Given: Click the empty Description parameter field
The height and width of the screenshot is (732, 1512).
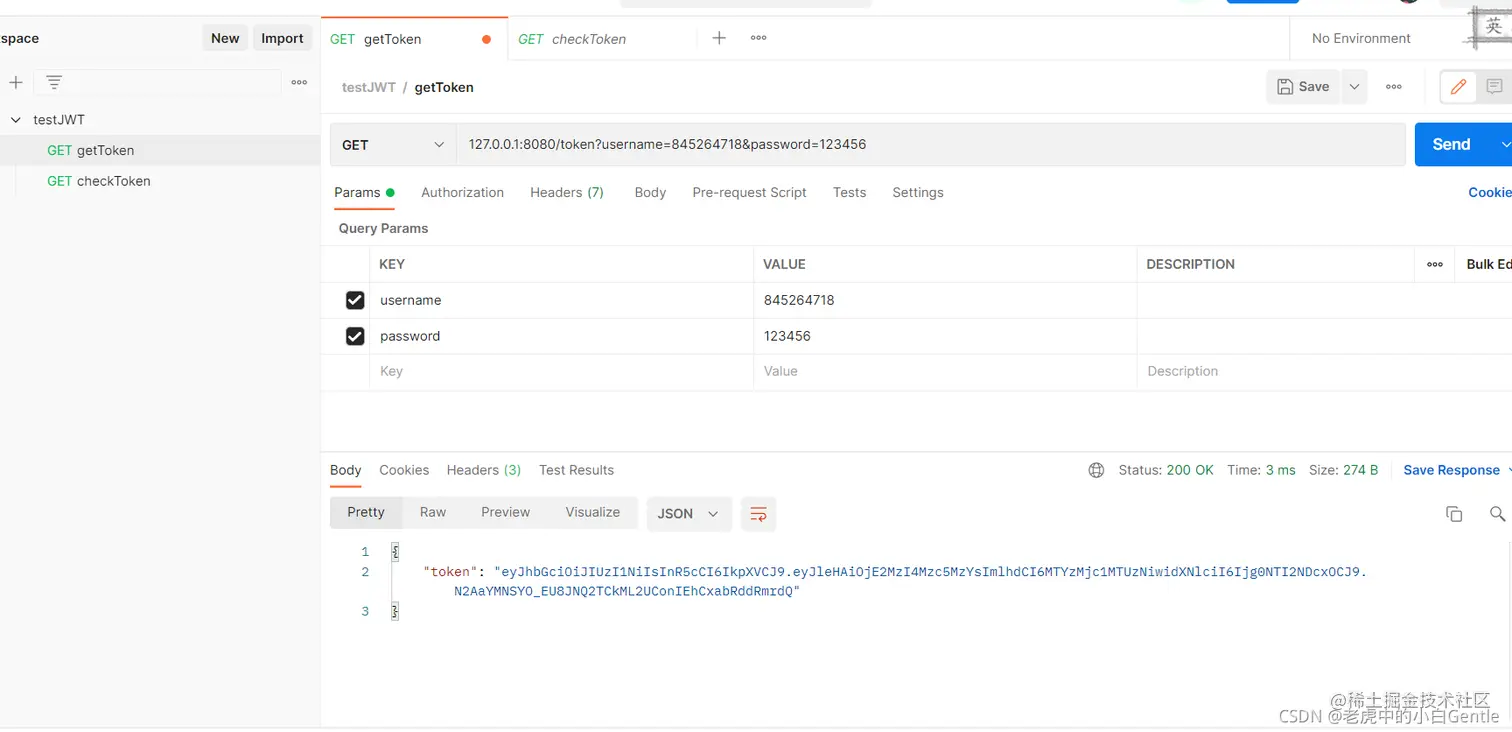Looking at the screenshot, I should pyautogui.click(x=1324, y=371).
